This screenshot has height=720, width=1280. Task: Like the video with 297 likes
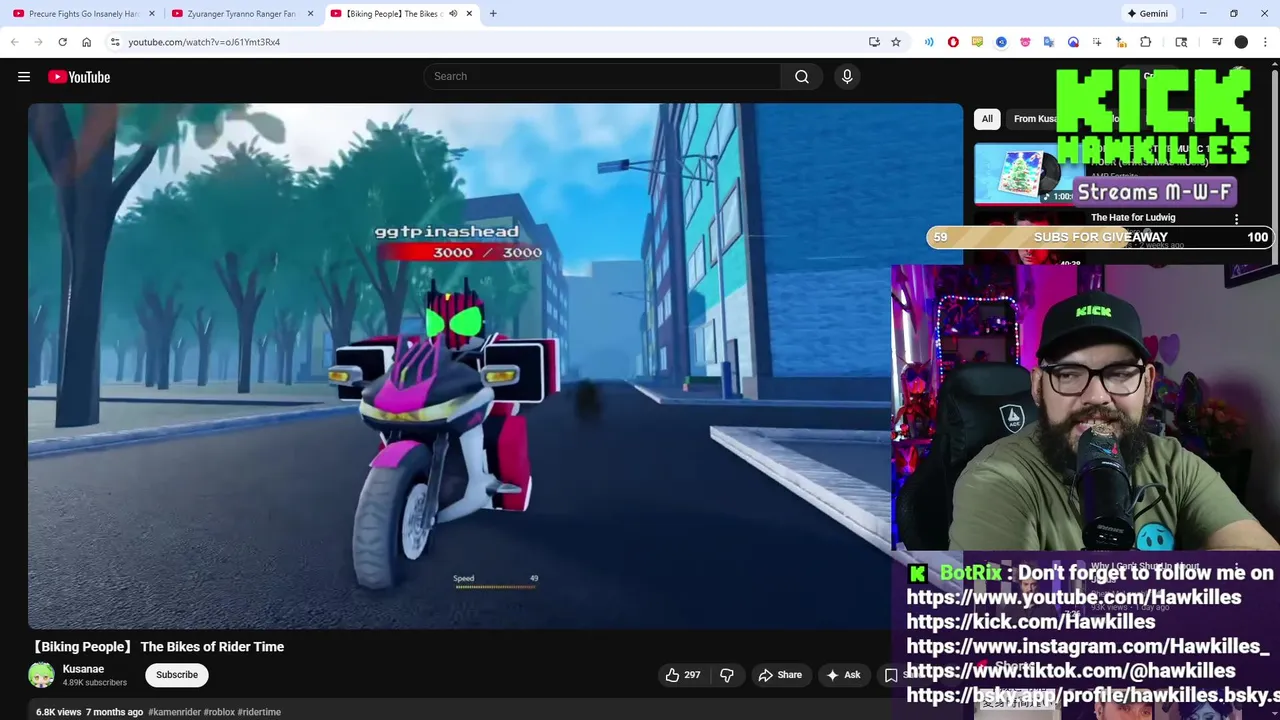click(683, 675)
